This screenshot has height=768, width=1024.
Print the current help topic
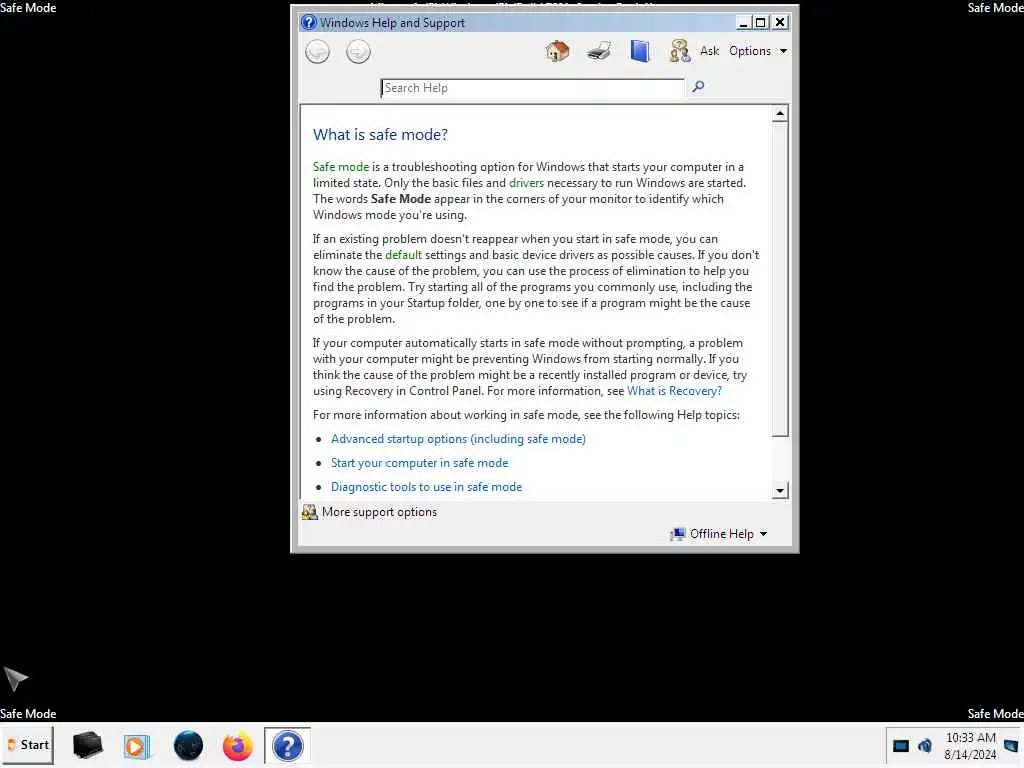coord(599,51)
